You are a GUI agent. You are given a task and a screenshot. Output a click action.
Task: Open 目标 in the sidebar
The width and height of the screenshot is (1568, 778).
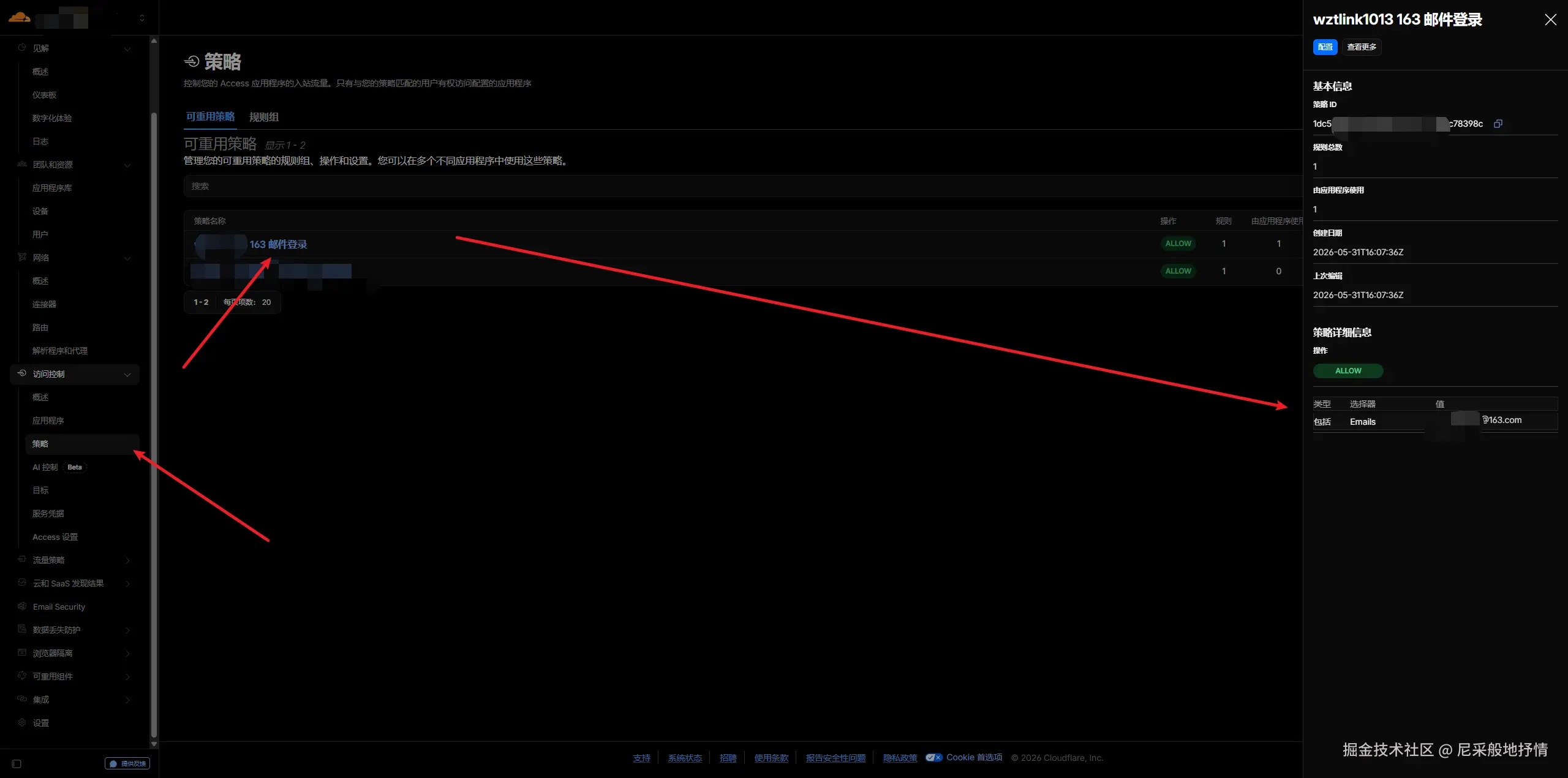click(40, 490)
